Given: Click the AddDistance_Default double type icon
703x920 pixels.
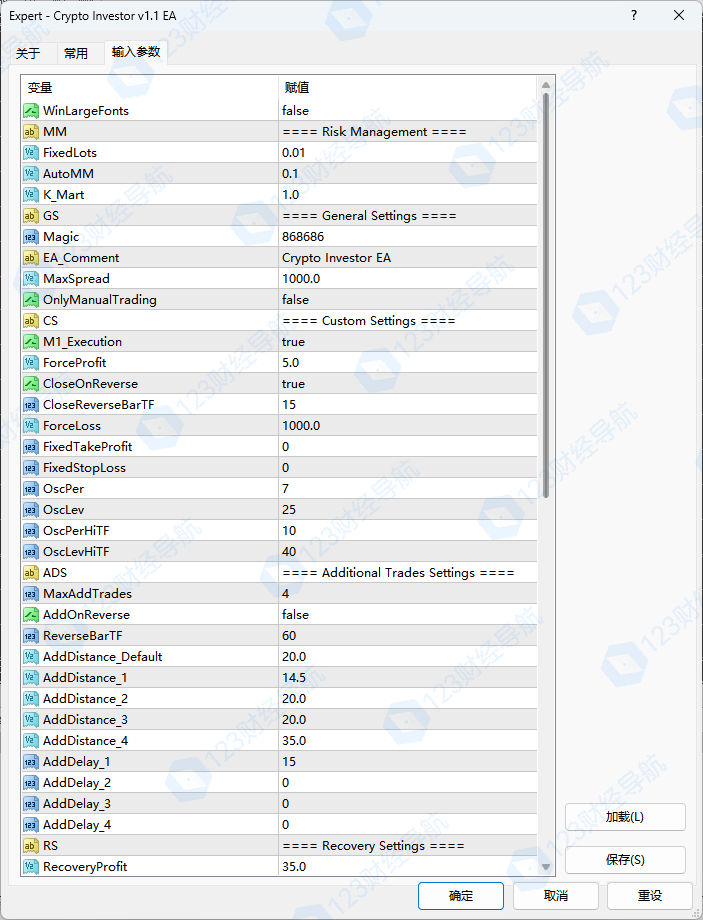Looking at the screenshot, I should pyautogui.click(x=31, y=657).
